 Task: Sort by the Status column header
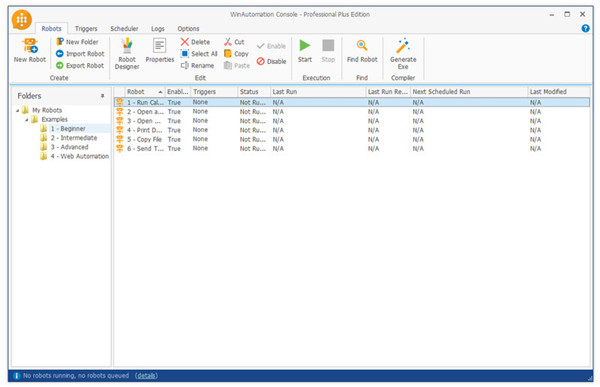(x=254, y=91)
